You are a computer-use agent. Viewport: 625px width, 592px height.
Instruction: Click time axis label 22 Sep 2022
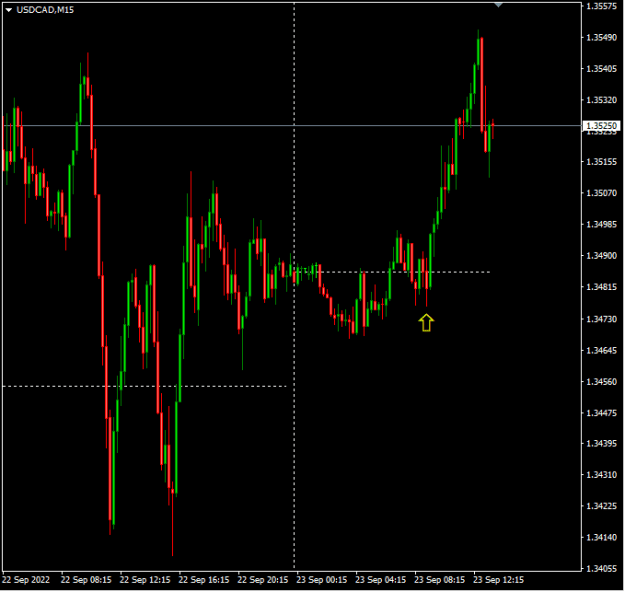26,580
